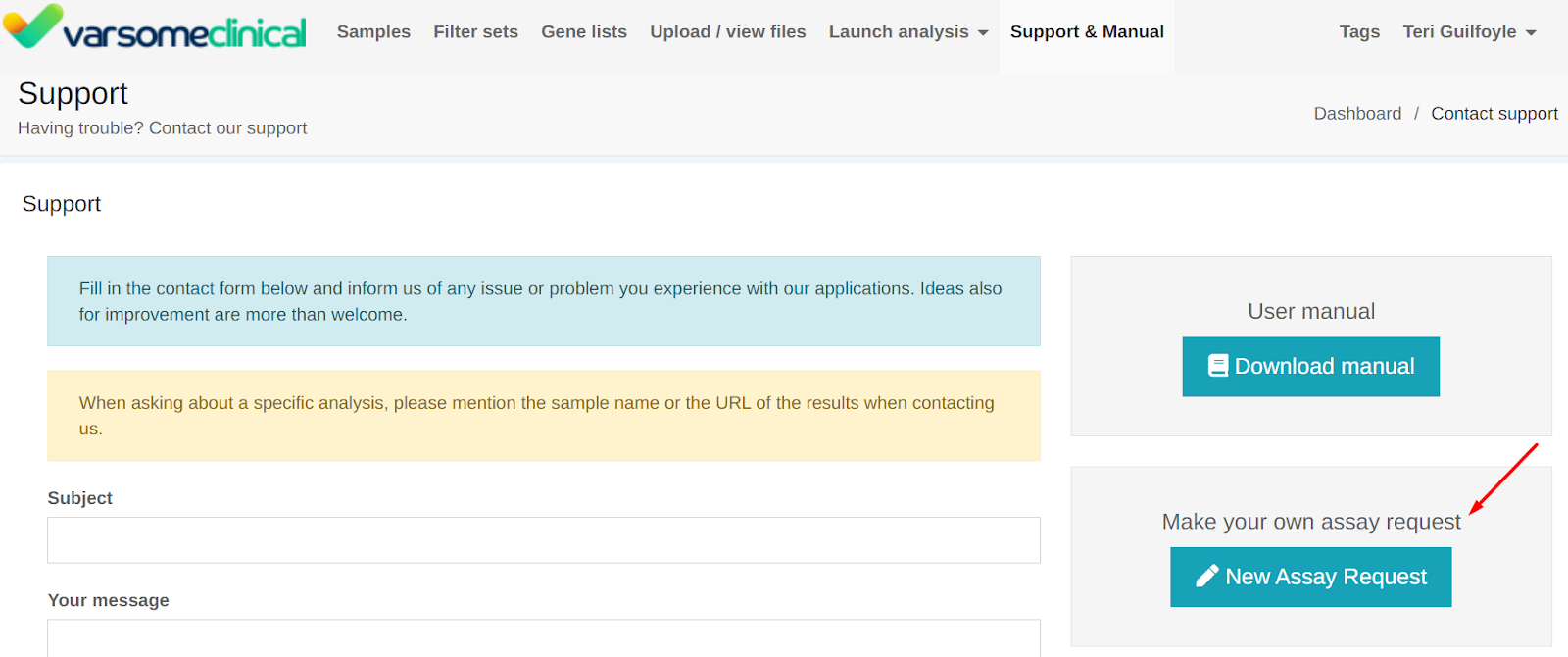
Task: Navigate to Upload / view files
Action: pos(727,32)
